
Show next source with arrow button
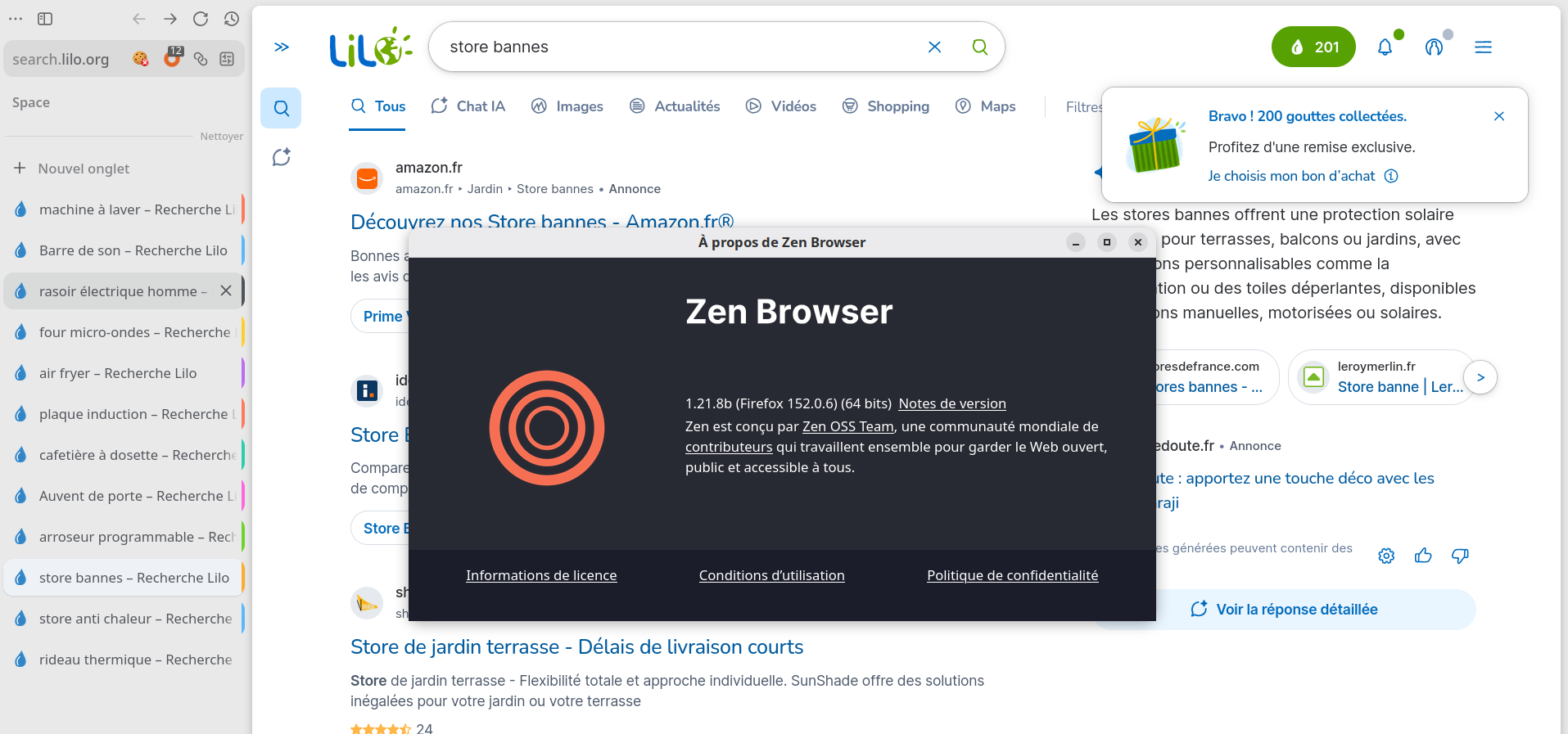tap(1480, 377)
